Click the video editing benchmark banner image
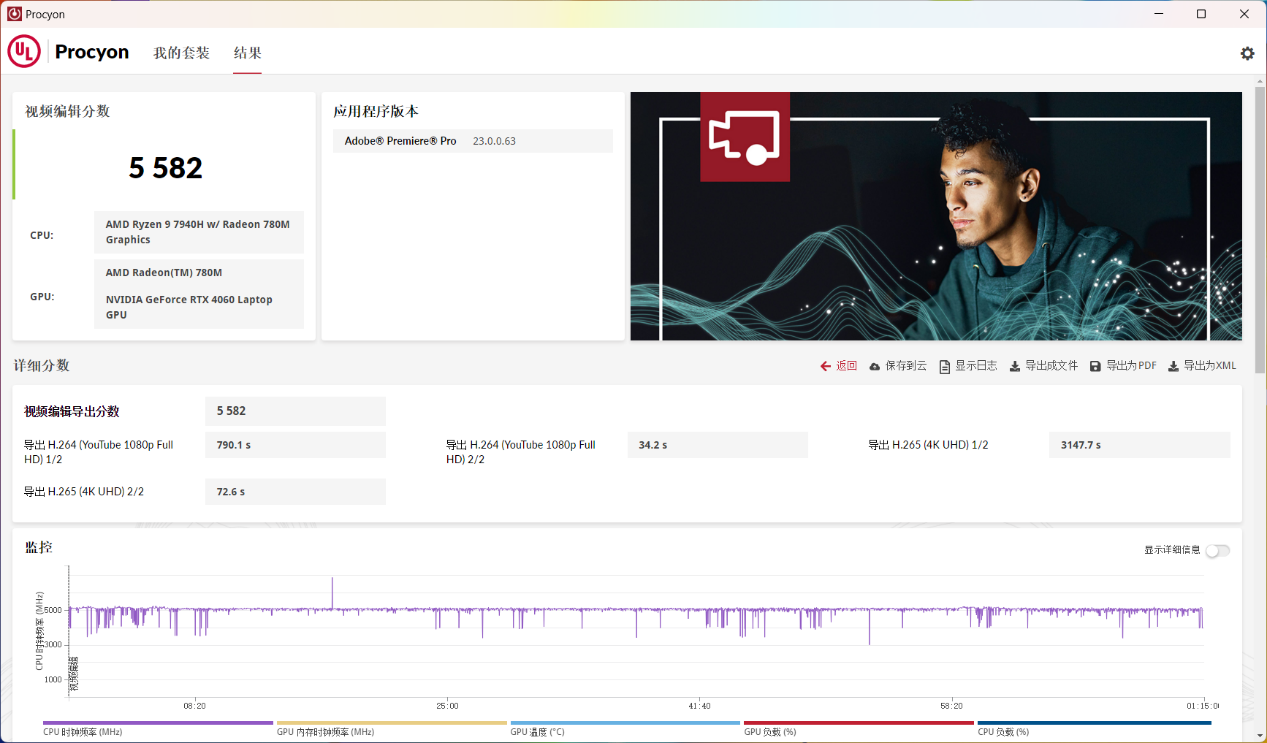The width and height of the screenshot is (1267, 743). [935, 216]
